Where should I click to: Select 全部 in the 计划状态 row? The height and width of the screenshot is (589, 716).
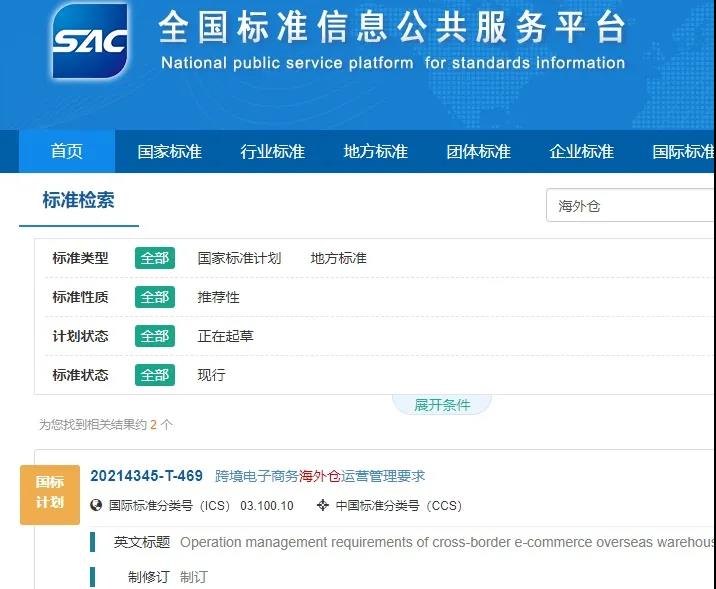[x=155, y=336]
